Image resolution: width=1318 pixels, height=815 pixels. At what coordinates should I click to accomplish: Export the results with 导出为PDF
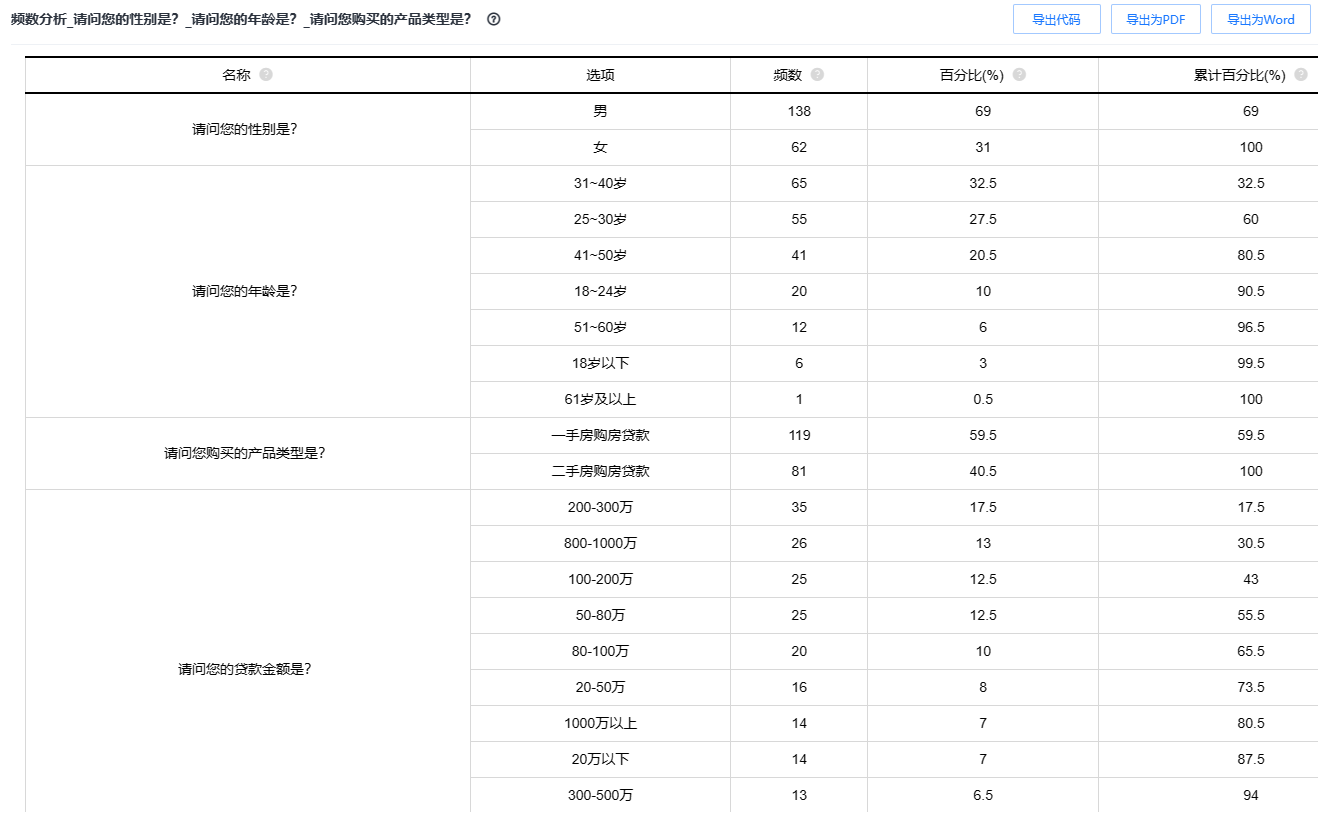[x=1155, y=19]
